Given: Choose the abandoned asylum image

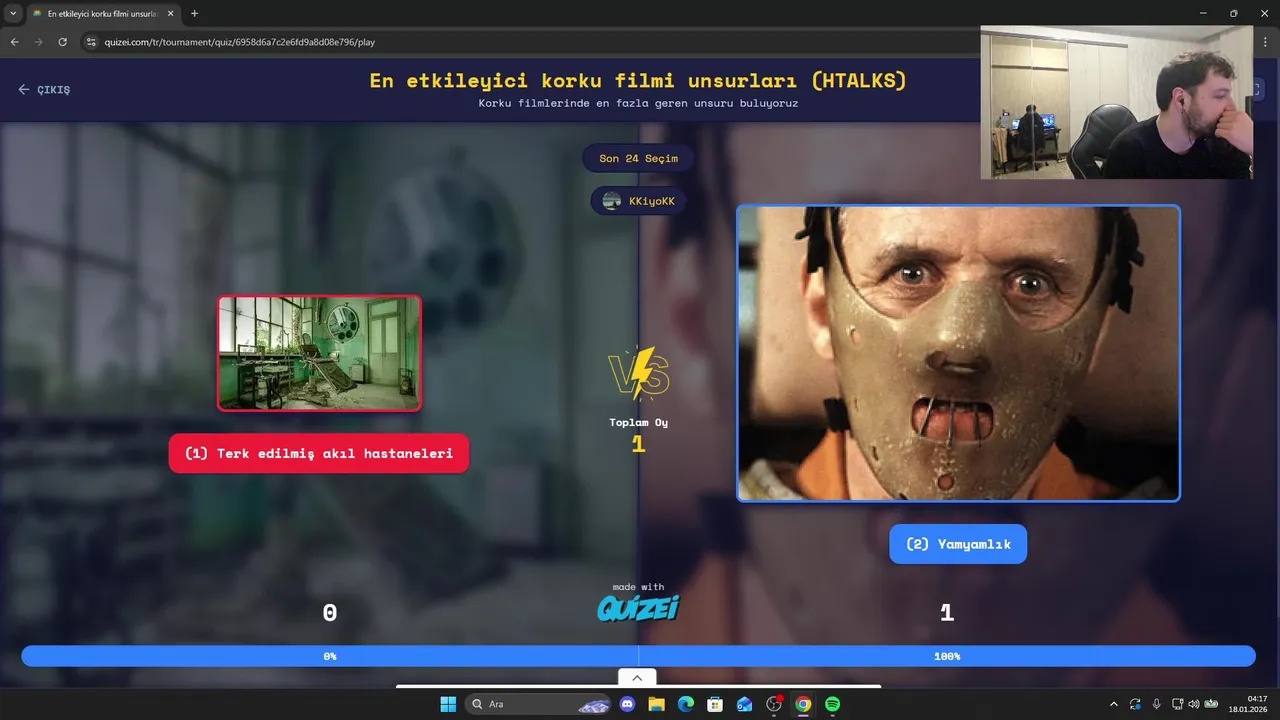Looking at the screenshot, I should (319, 353).
